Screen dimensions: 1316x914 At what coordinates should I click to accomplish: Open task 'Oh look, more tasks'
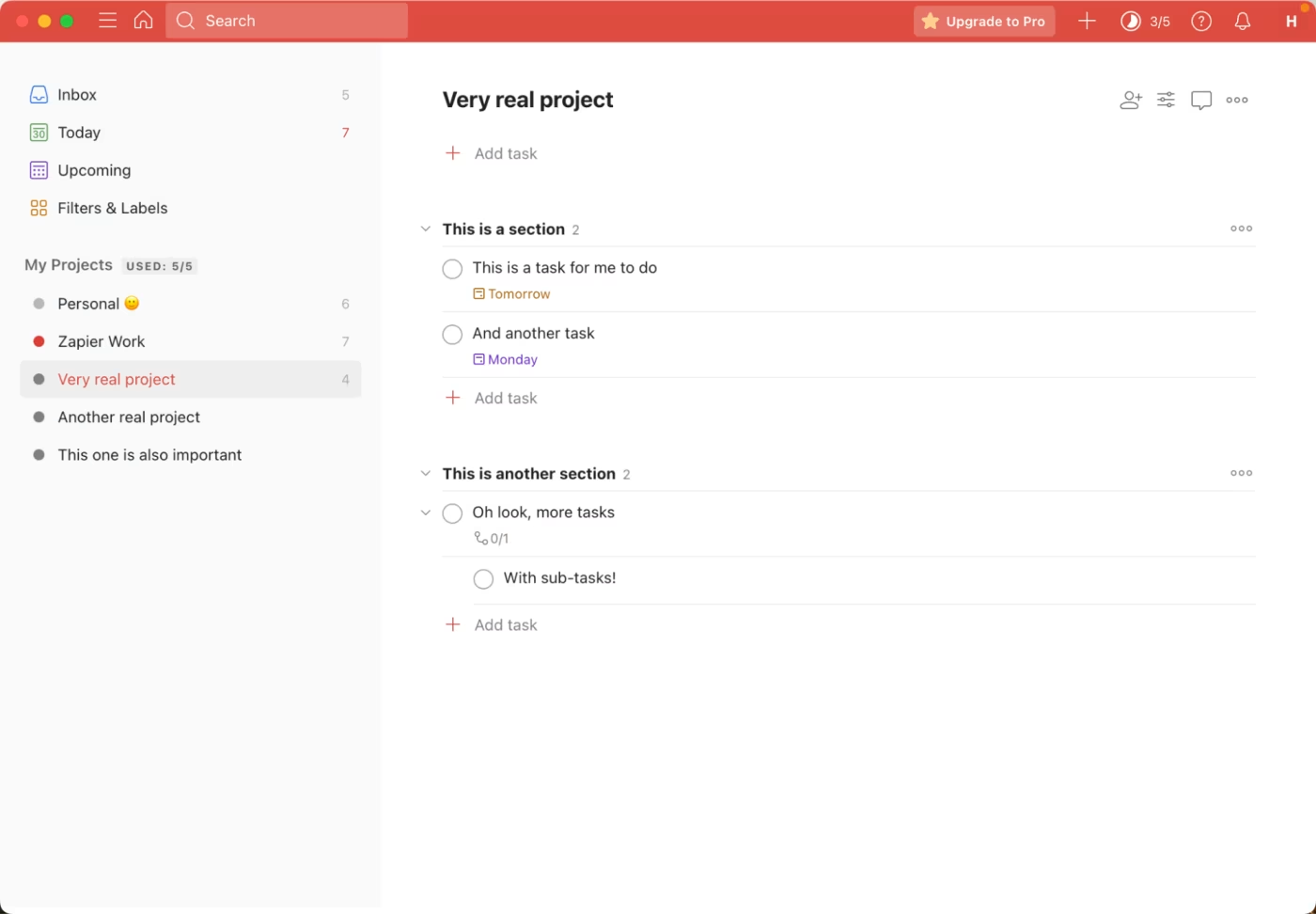tap(543, 512)
